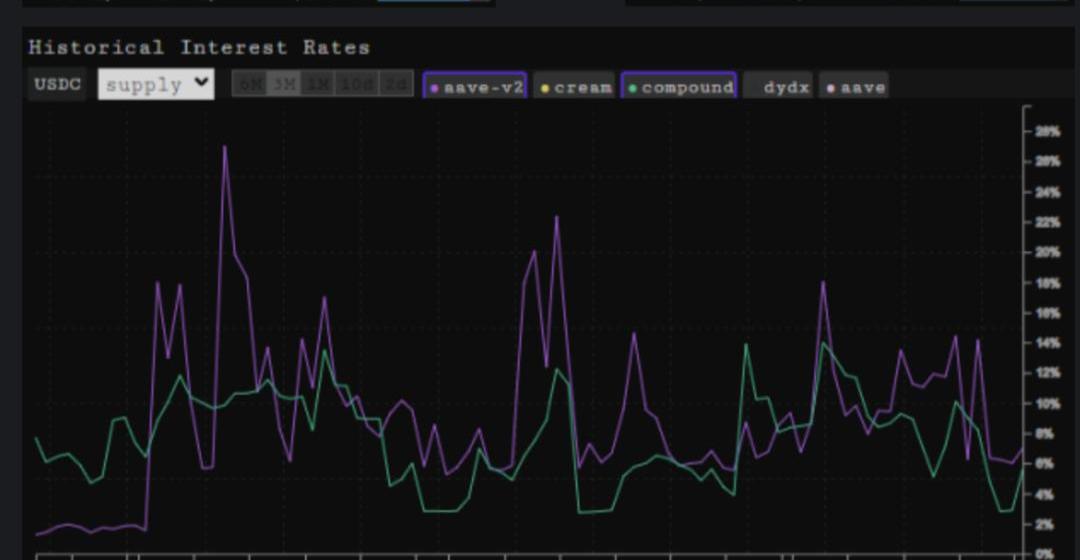The width and height of the screenshot is (1080, 560).
Task: Click the tallest purple peak on the chart
Action: point(224,147)
